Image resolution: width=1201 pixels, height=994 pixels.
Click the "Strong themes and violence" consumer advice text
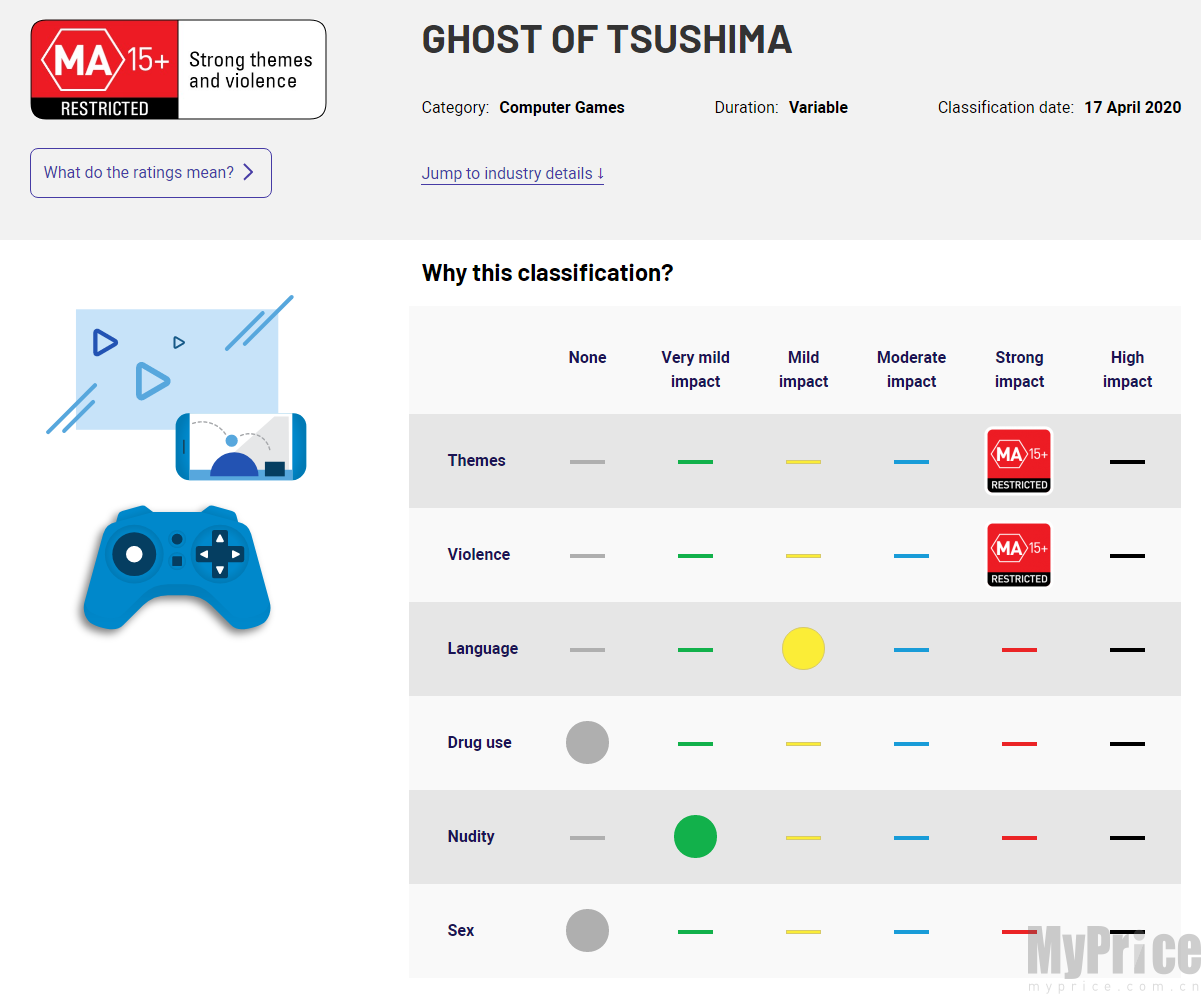[x=251, y=71]
